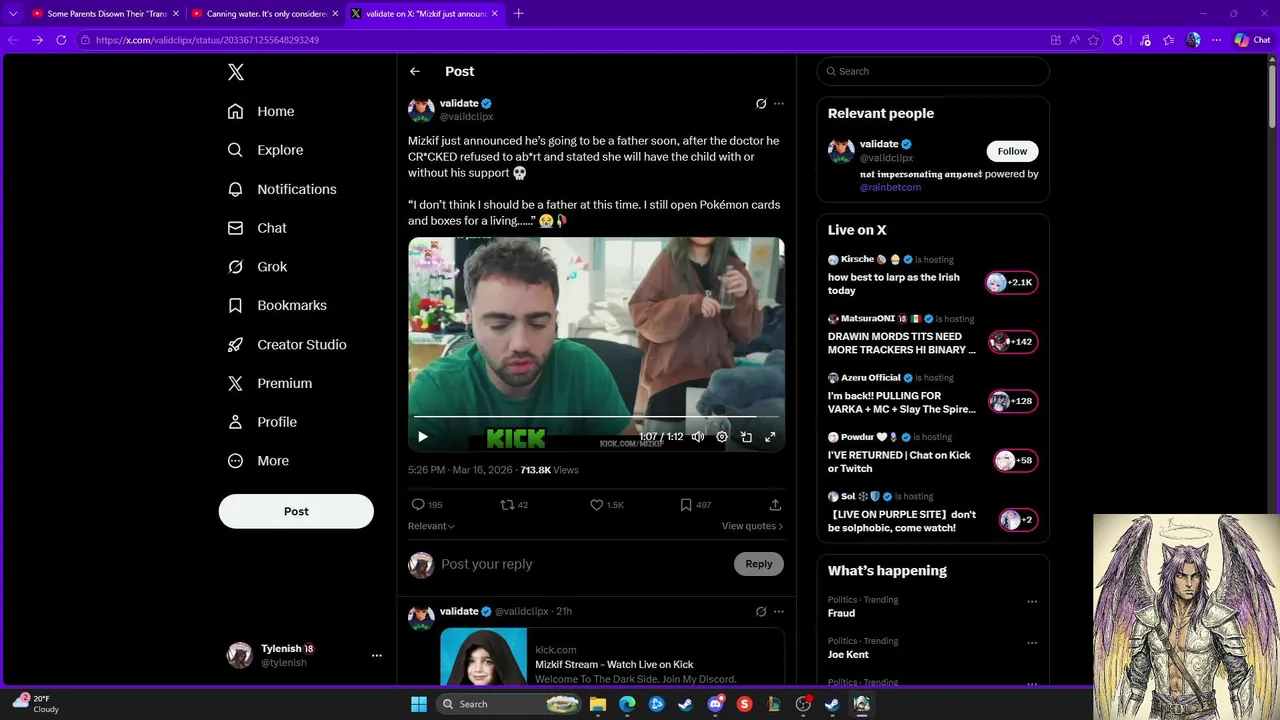Seek along the video progress bar
Image resolution: width=1280 pixels, height=720 pixels.
[596, 417]
